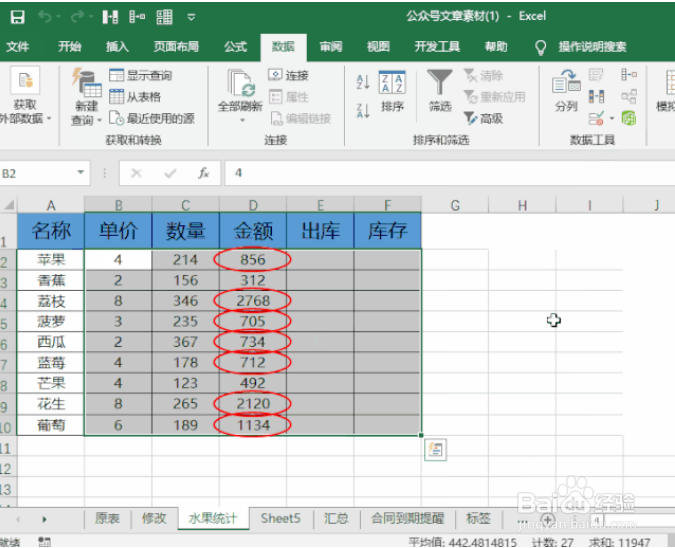Open the Name Box dropdown arrow
Viewport: 675px width, 548px height.
click(x=81, y=173)
